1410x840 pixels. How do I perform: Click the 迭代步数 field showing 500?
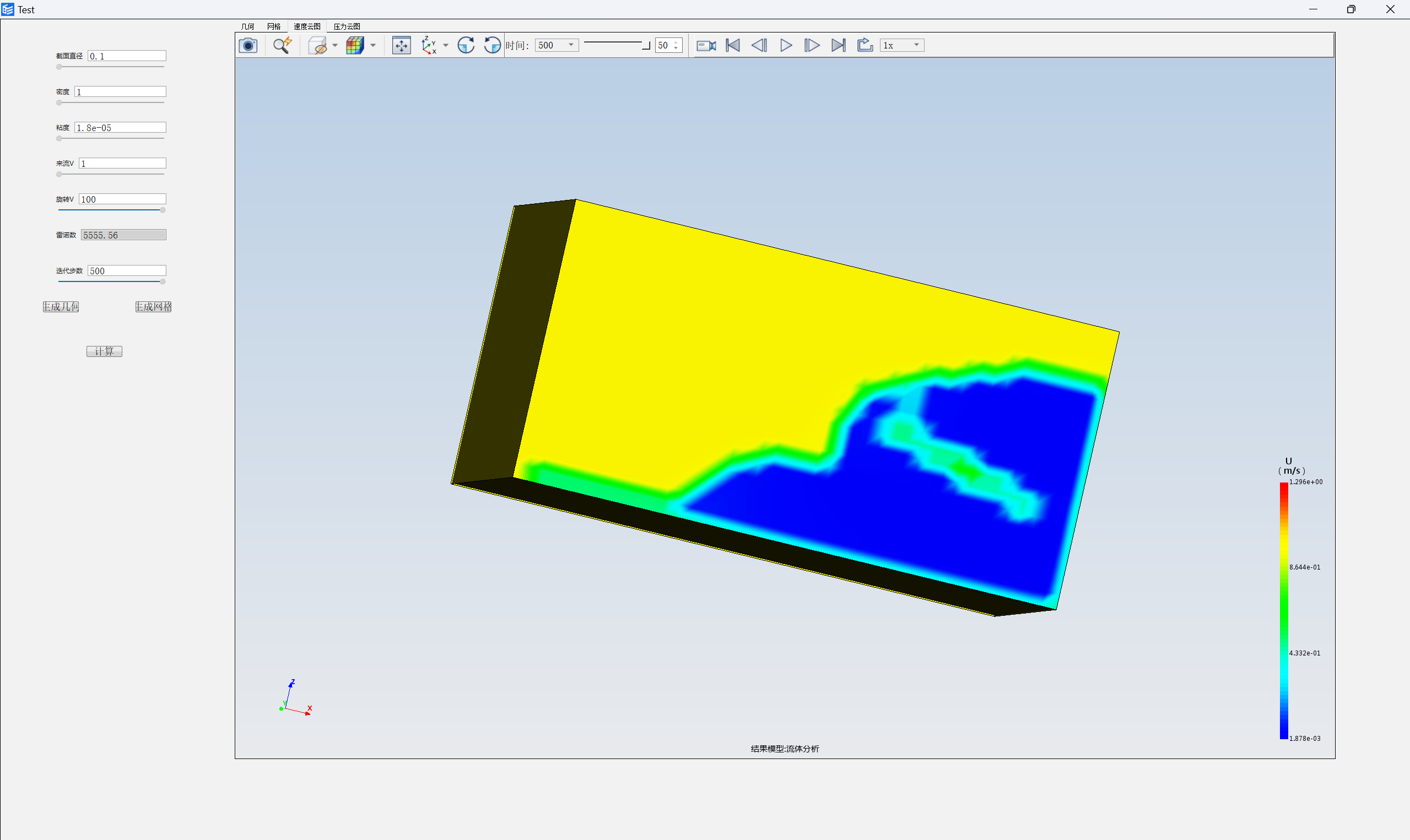[127, 271]
